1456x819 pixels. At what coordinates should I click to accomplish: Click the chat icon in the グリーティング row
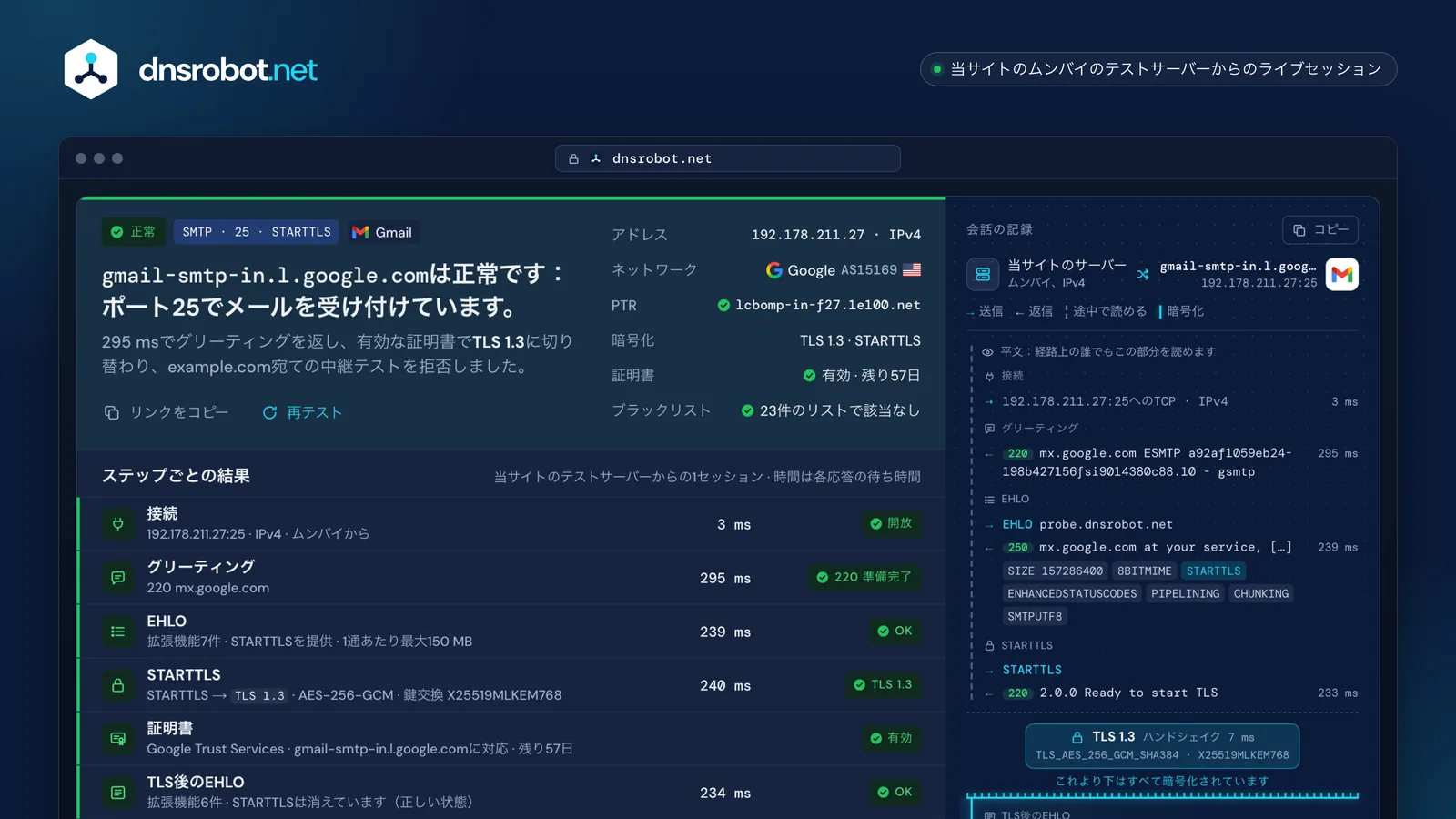[x=117, y=577]
